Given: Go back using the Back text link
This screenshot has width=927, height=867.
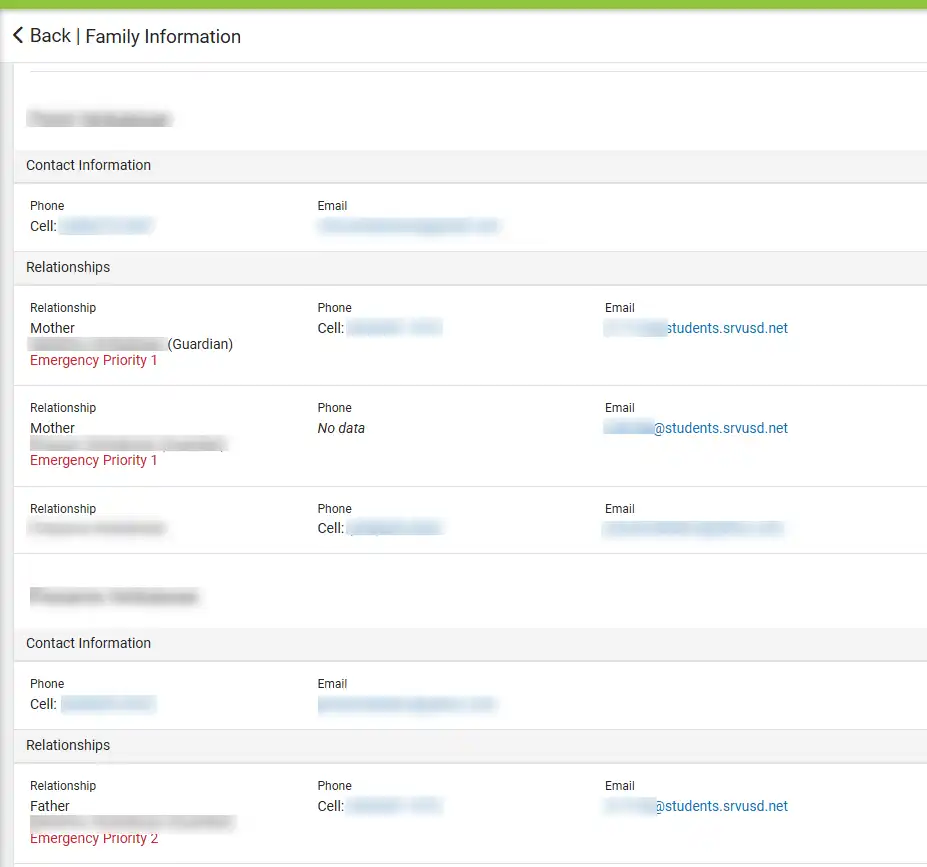Looking at the screenshot, I should click(x=50, y=36).
